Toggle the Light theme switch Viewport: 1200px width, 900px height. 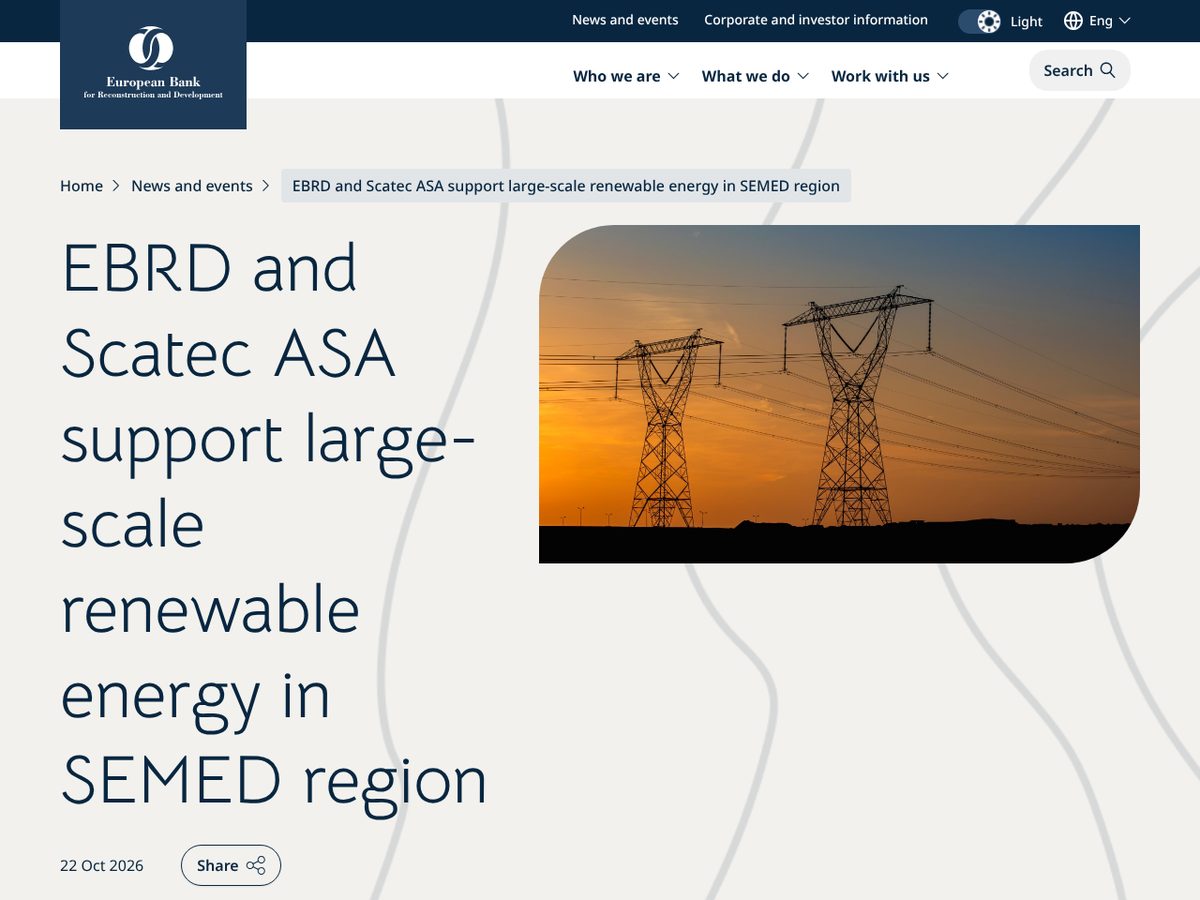coord(979,21)
